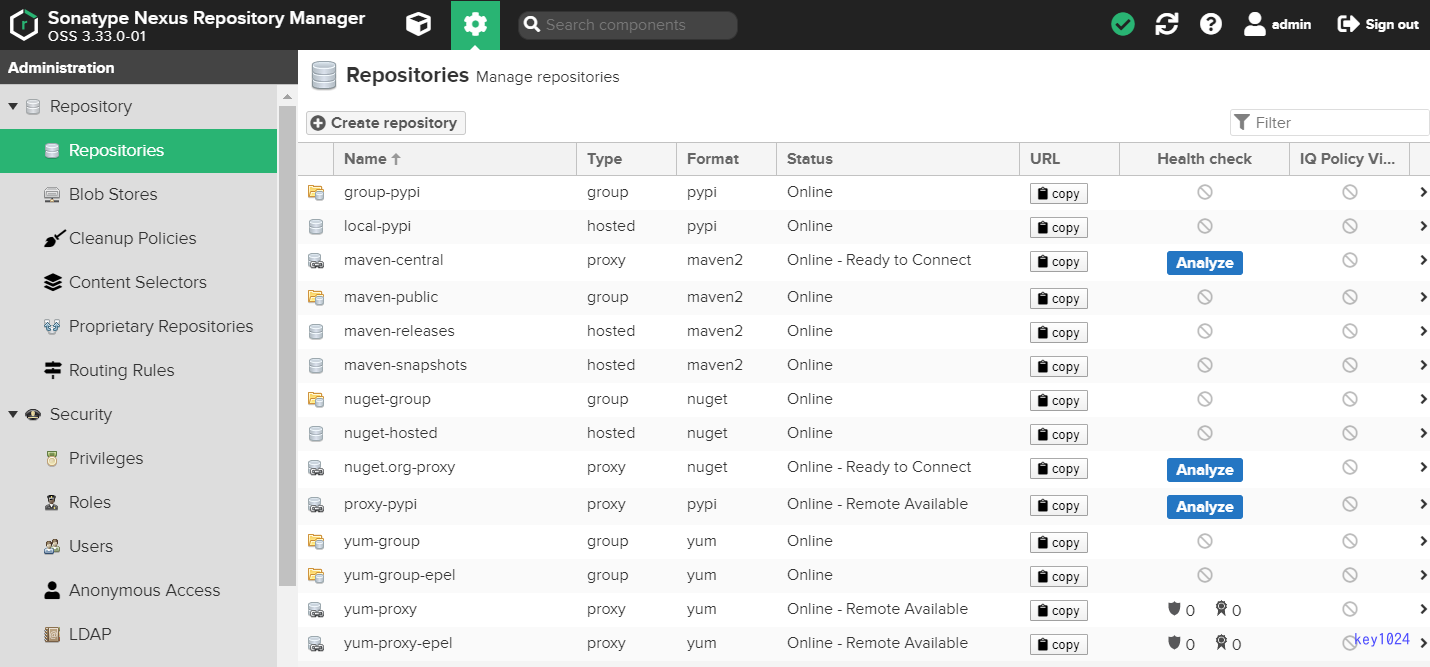
Task: Sort by the Type column header
Action: (627, 159)
